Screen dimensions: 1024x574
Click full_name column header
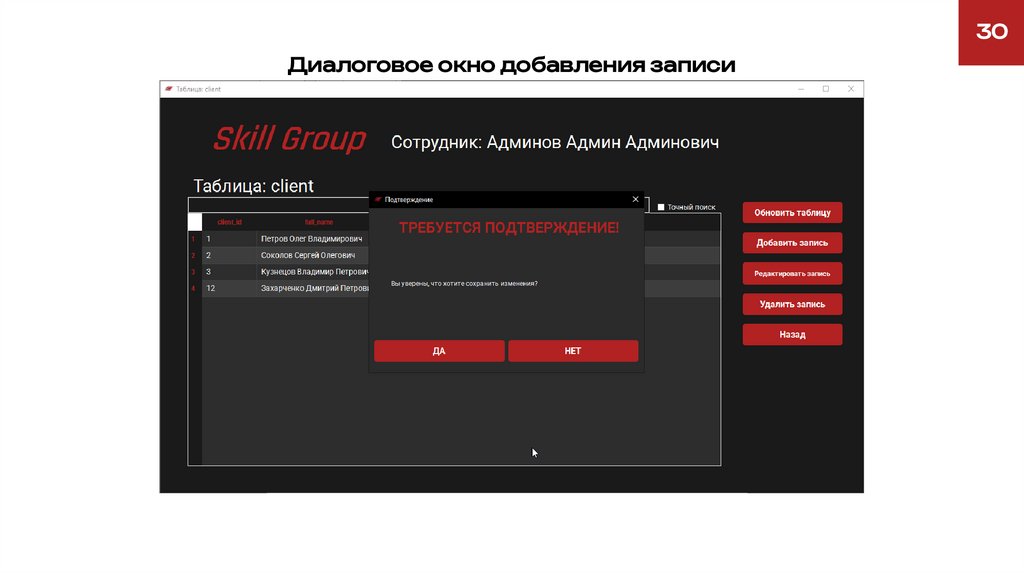pyautogui.click(x=319, y=222)
